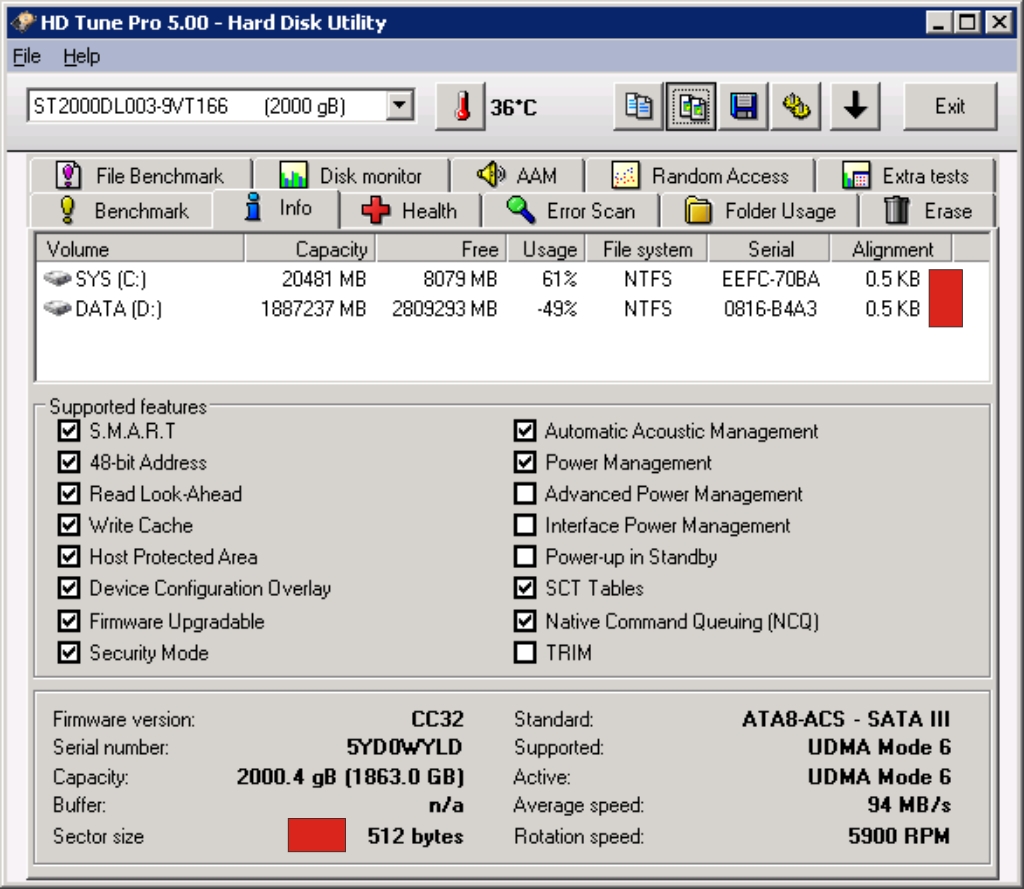Click the HD Tune title bar app icon
The width and height of the screenshot is (1024, 889).
(x=24, y=22)
